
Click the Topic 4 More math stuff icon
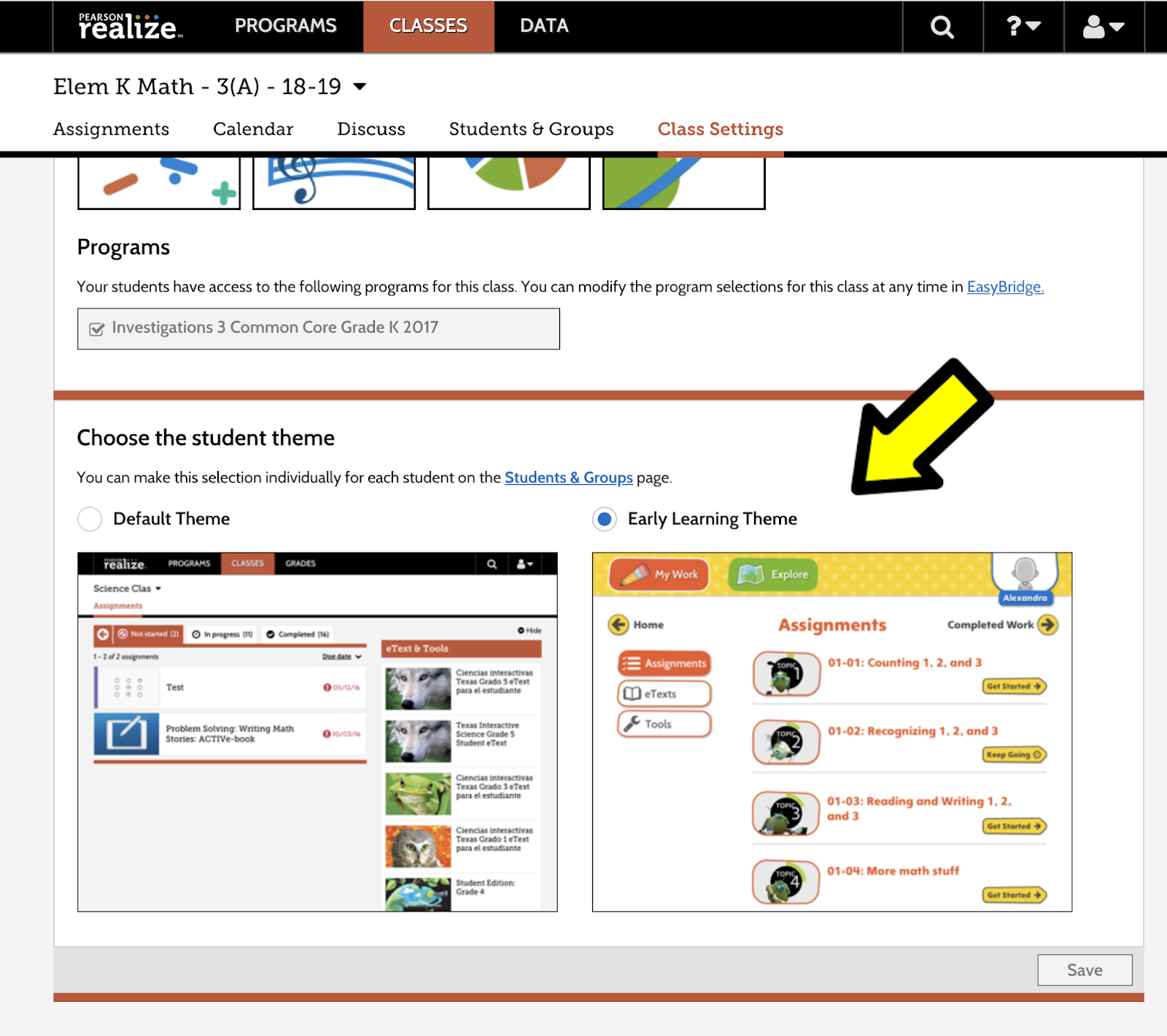786,882
